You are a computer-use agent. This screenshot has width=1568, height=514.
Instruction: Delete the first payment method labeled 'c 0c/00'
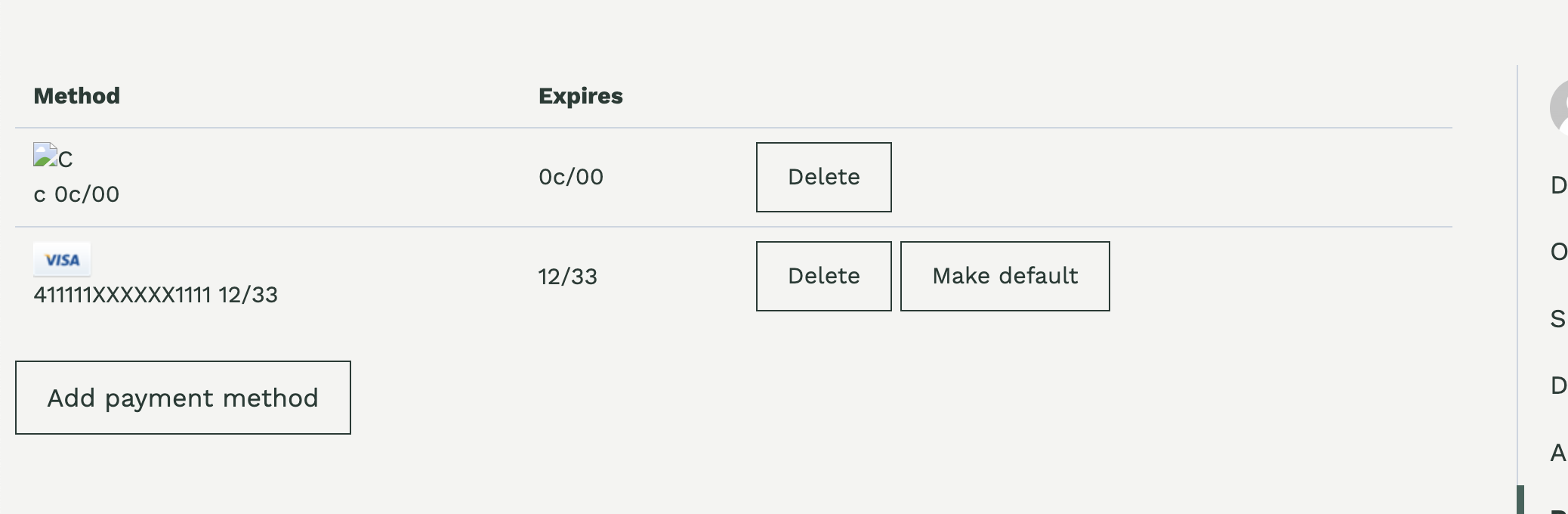click(x=823, y=177)
